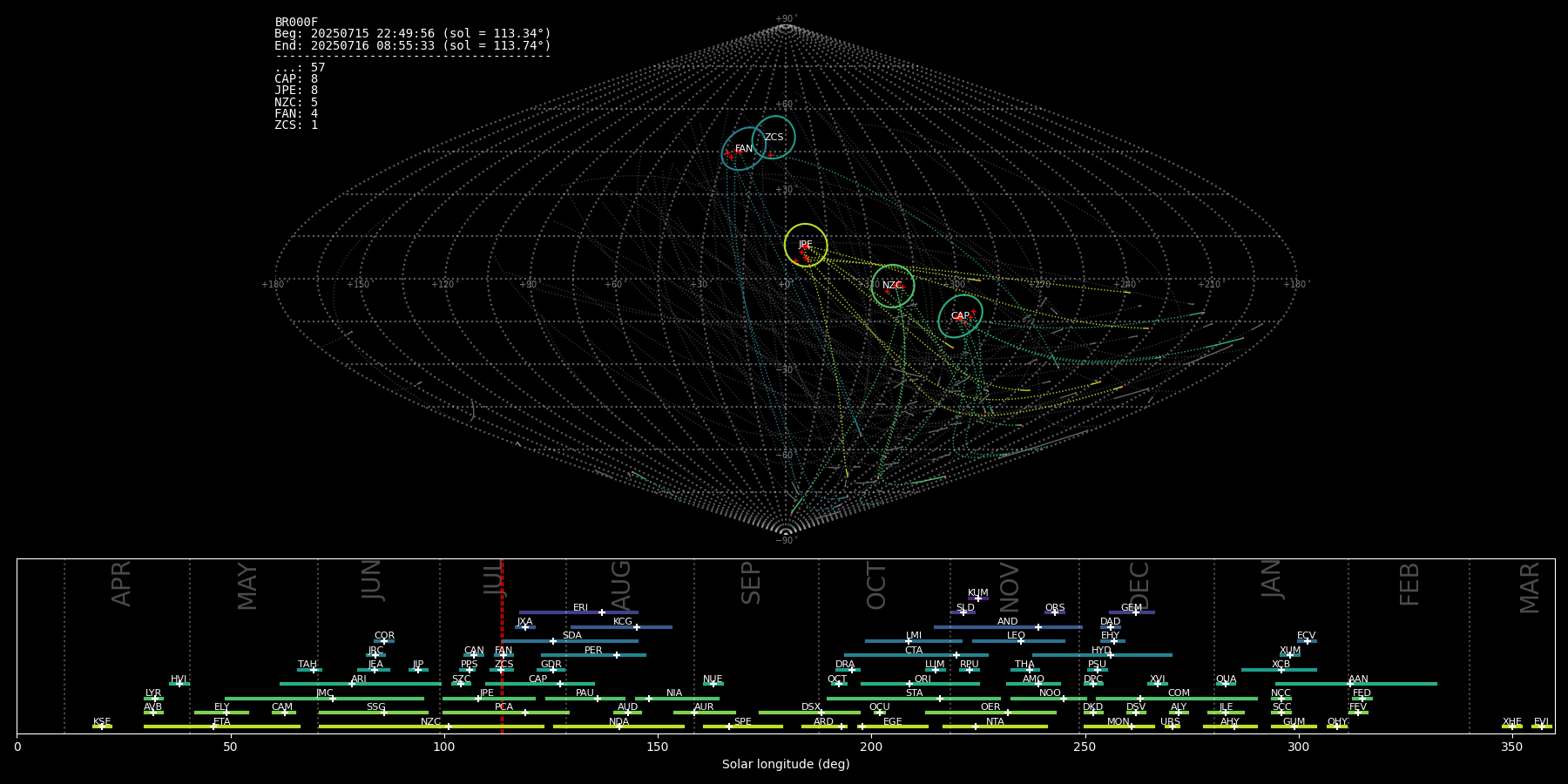The image size is (1568, 784).
Task: Click the CTA shower label in timeline
Action: coord(914,651)
